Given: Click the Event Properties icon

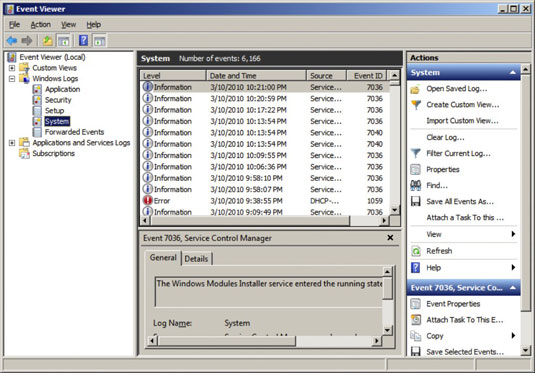Looking at the screenshot, I should (x=415, y=304).
